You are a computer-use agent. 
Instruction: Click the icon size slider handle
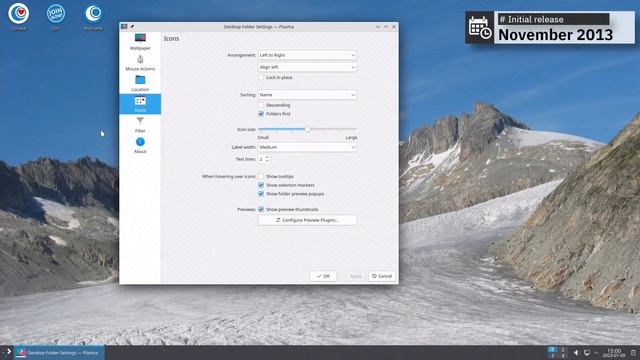tap(308, 129)
